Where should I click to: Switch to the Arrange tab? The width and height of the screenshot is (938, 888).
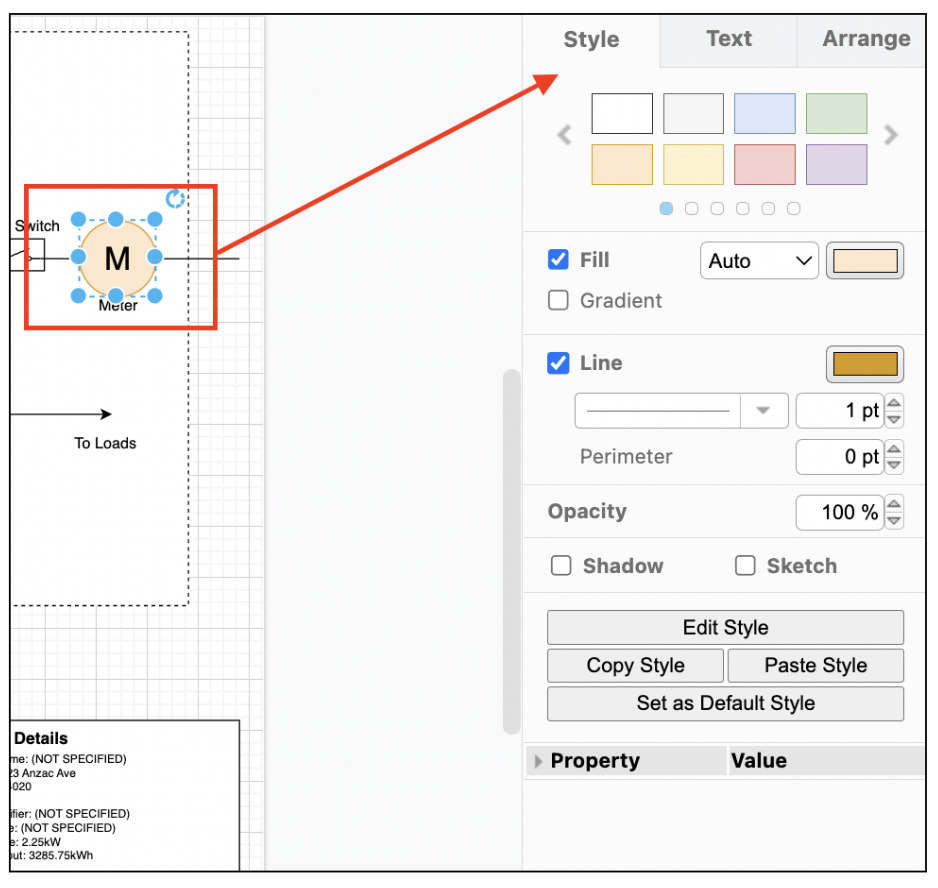[x=866, y=39]
